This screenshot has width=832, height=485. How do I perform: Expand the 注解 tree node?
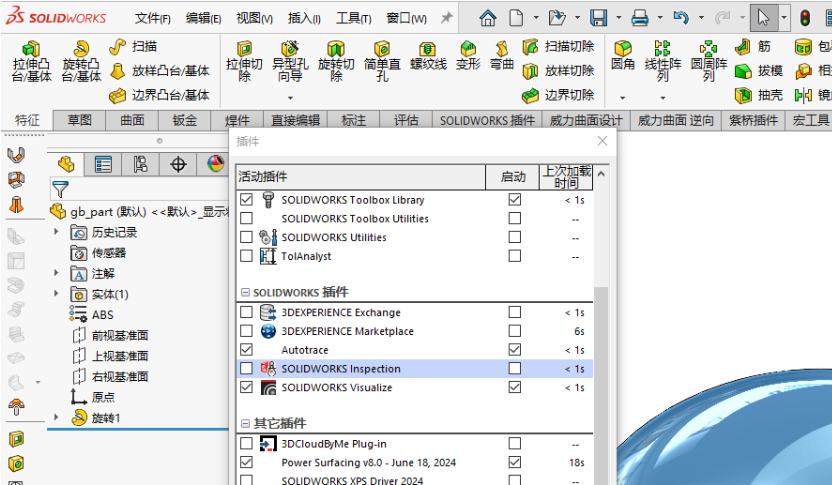click(x=56, y=273)
